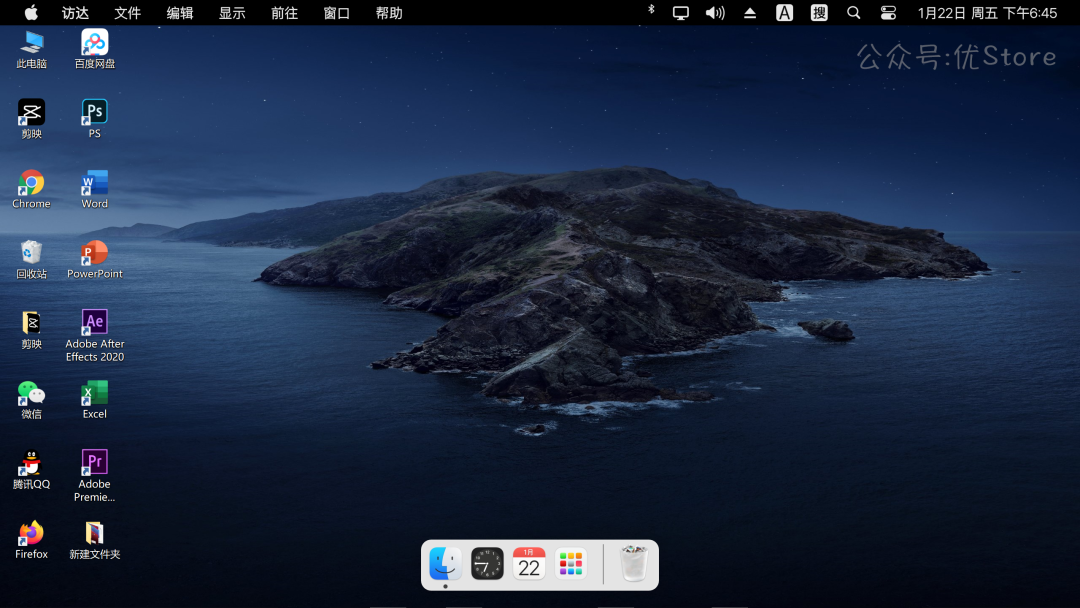
Task: Open the 腾讯QQ desktop shortcut
Action: [x=31, y=470]
